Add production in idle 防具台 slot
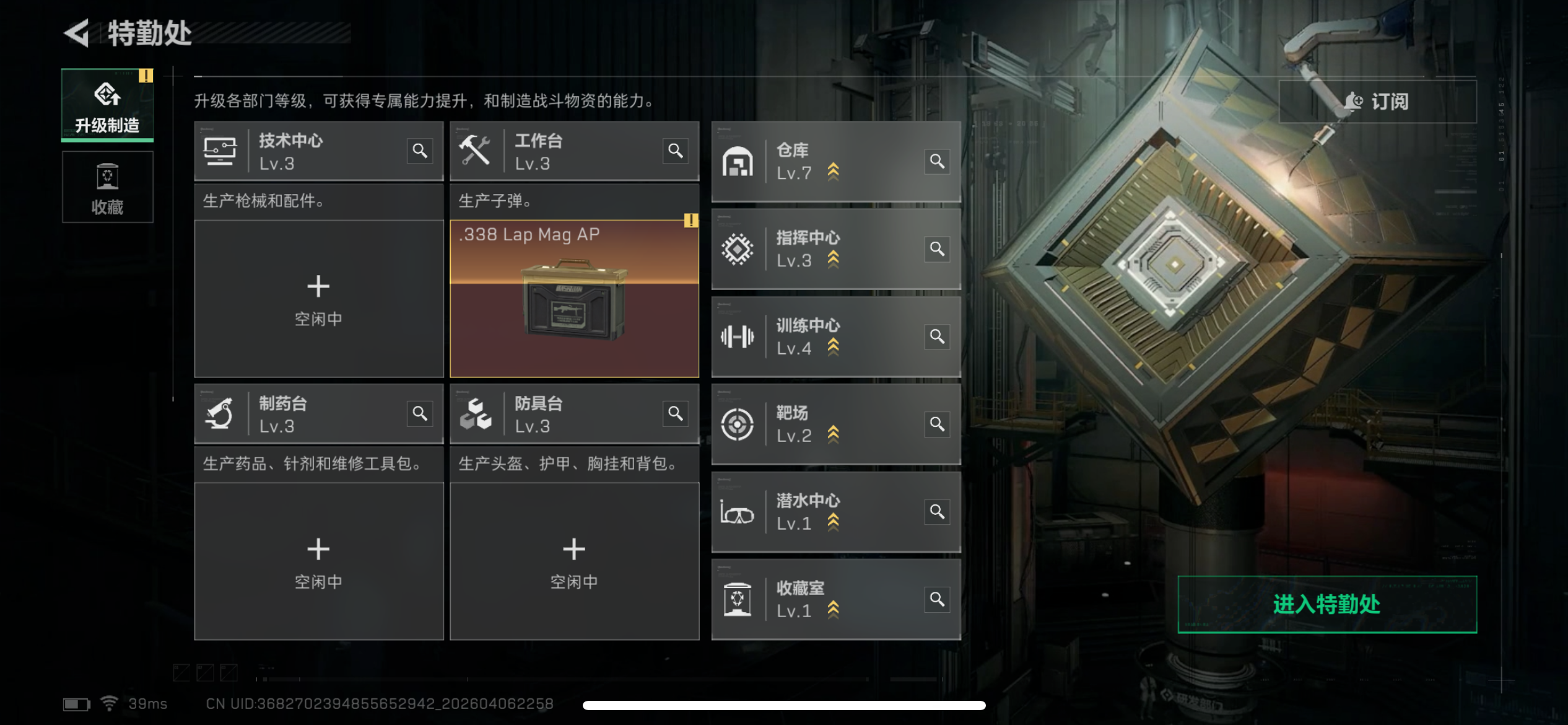This screenshot has width=1568, height=725. (x=575, y=561)
